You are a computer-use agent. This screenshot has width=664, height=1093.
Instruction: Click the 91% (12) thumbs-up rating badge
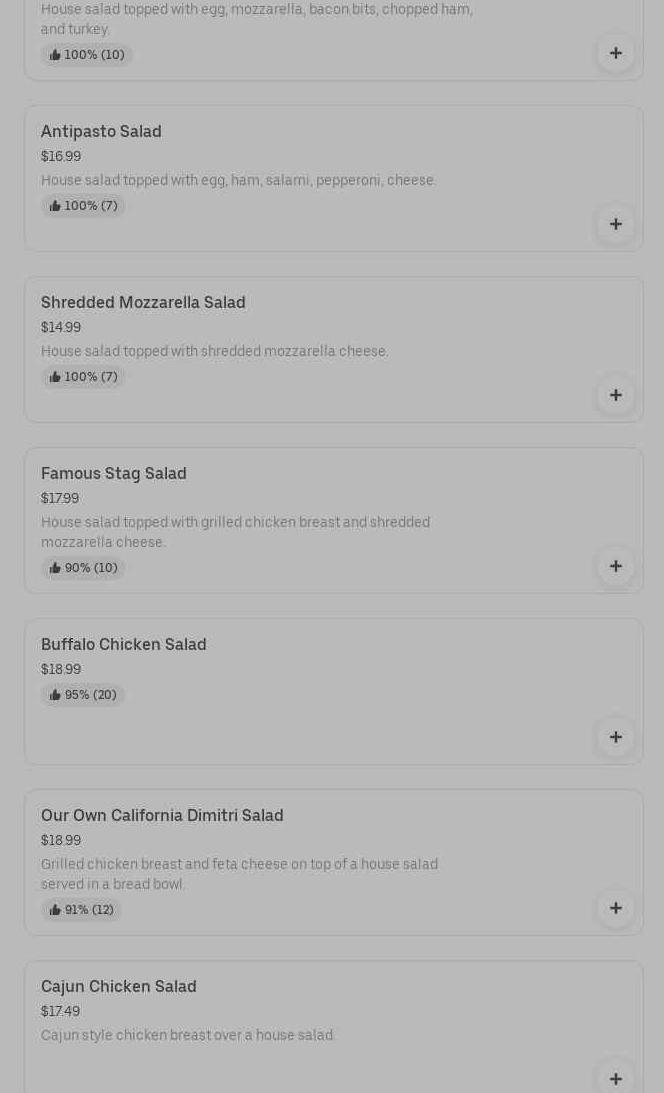click(82, 910)
